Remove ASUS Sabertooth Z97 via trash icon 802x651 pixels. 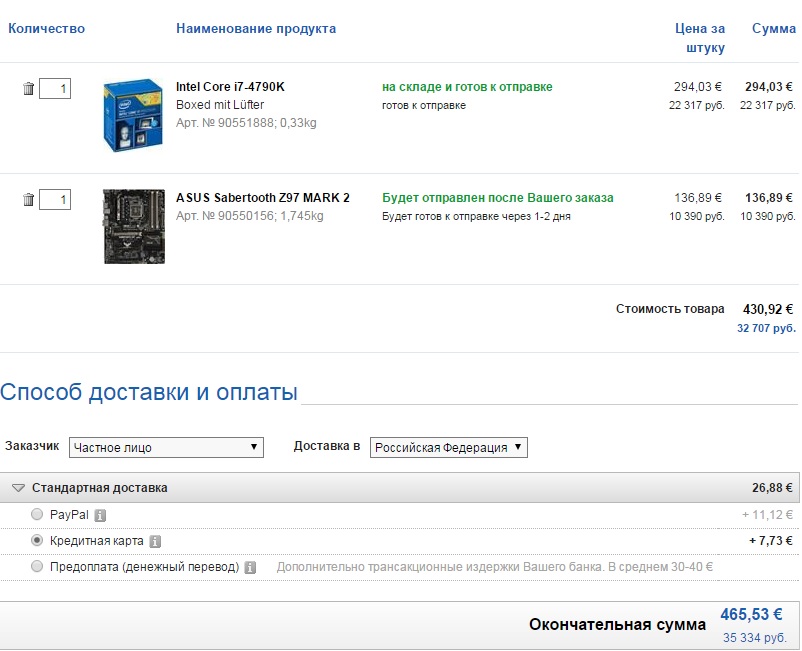[29, 199]
